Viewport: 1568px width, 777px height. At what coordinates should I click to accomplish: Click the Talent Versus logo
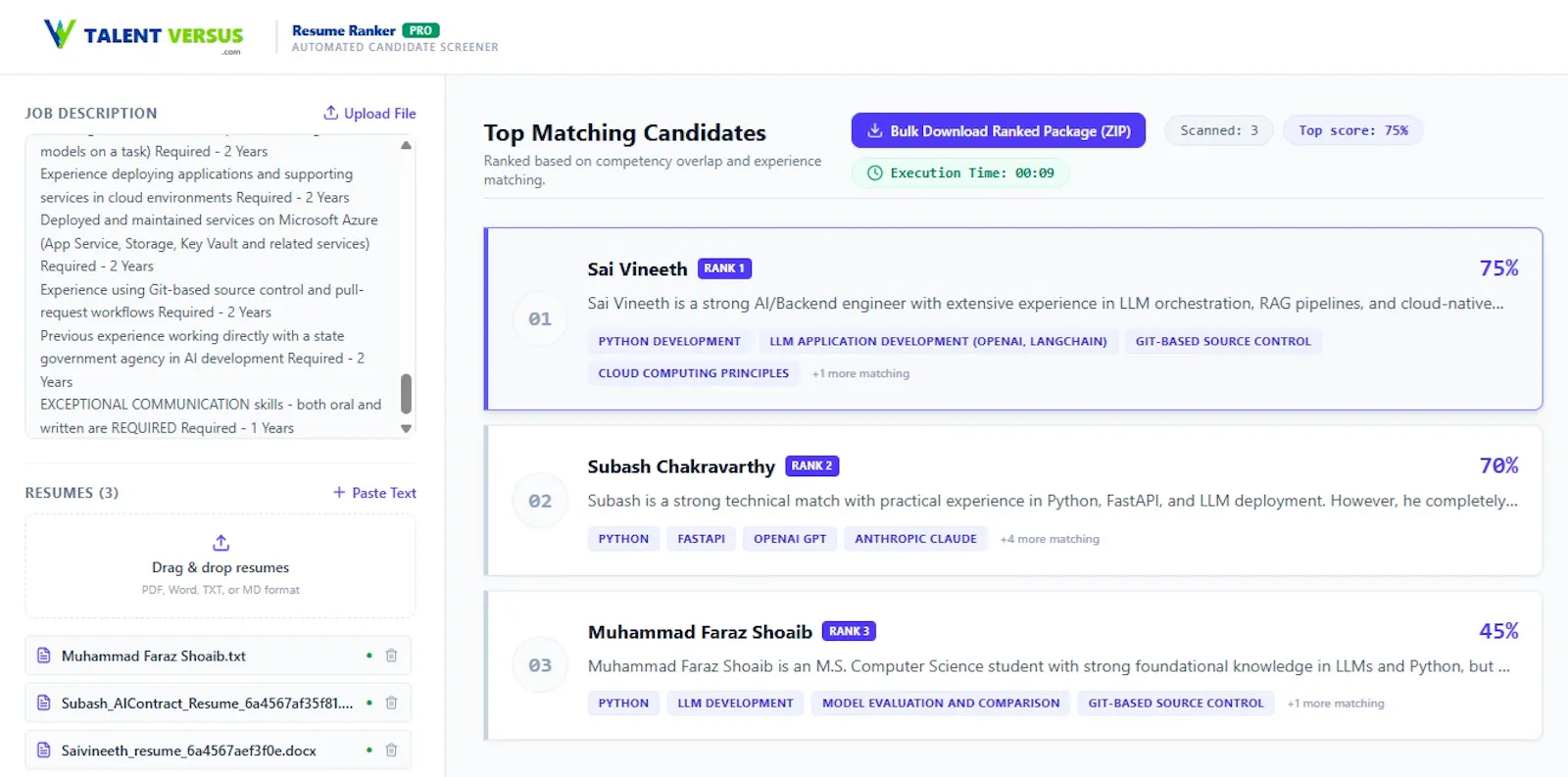click(143, 35)
